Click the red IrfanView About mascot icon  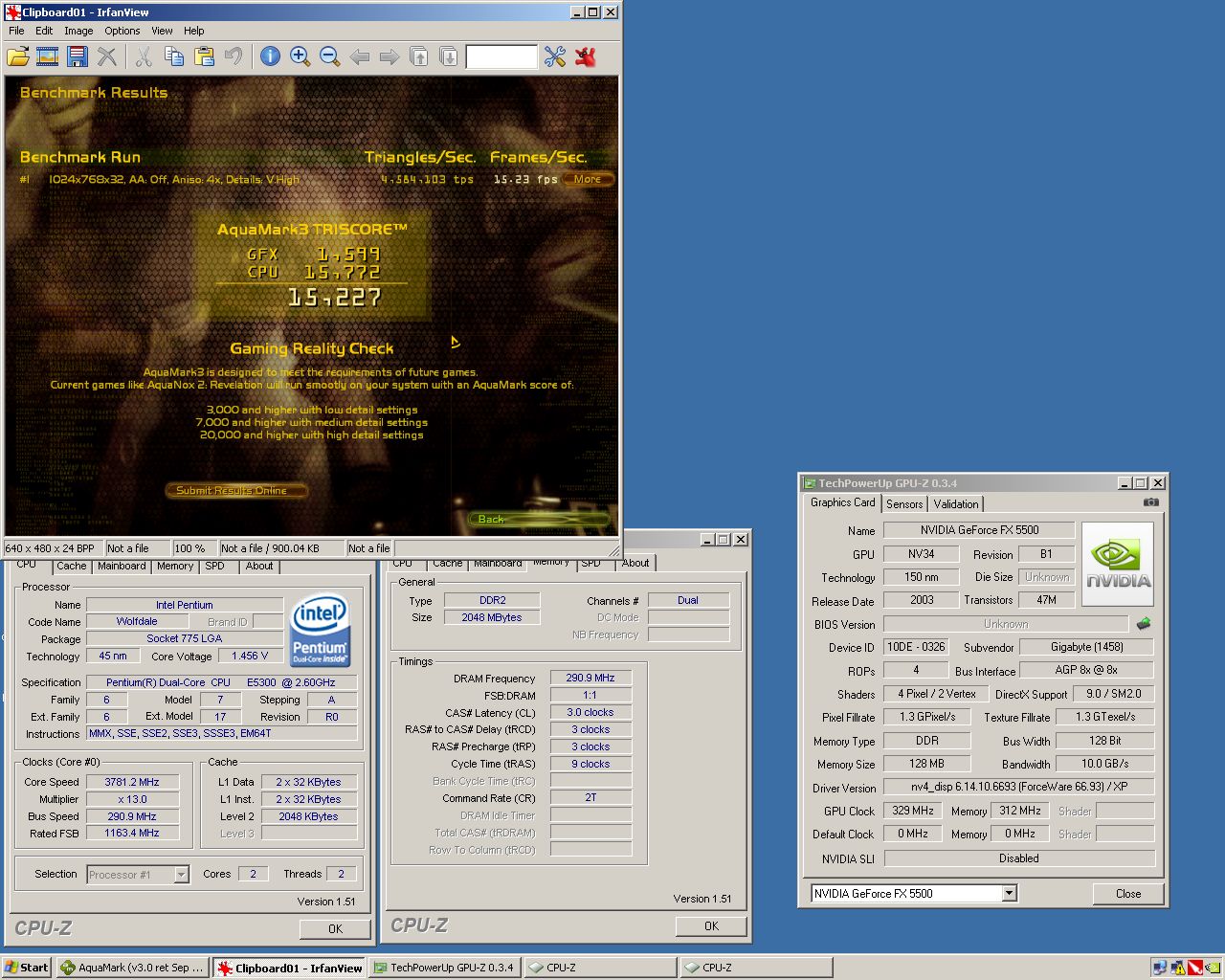tap(586, 56)
